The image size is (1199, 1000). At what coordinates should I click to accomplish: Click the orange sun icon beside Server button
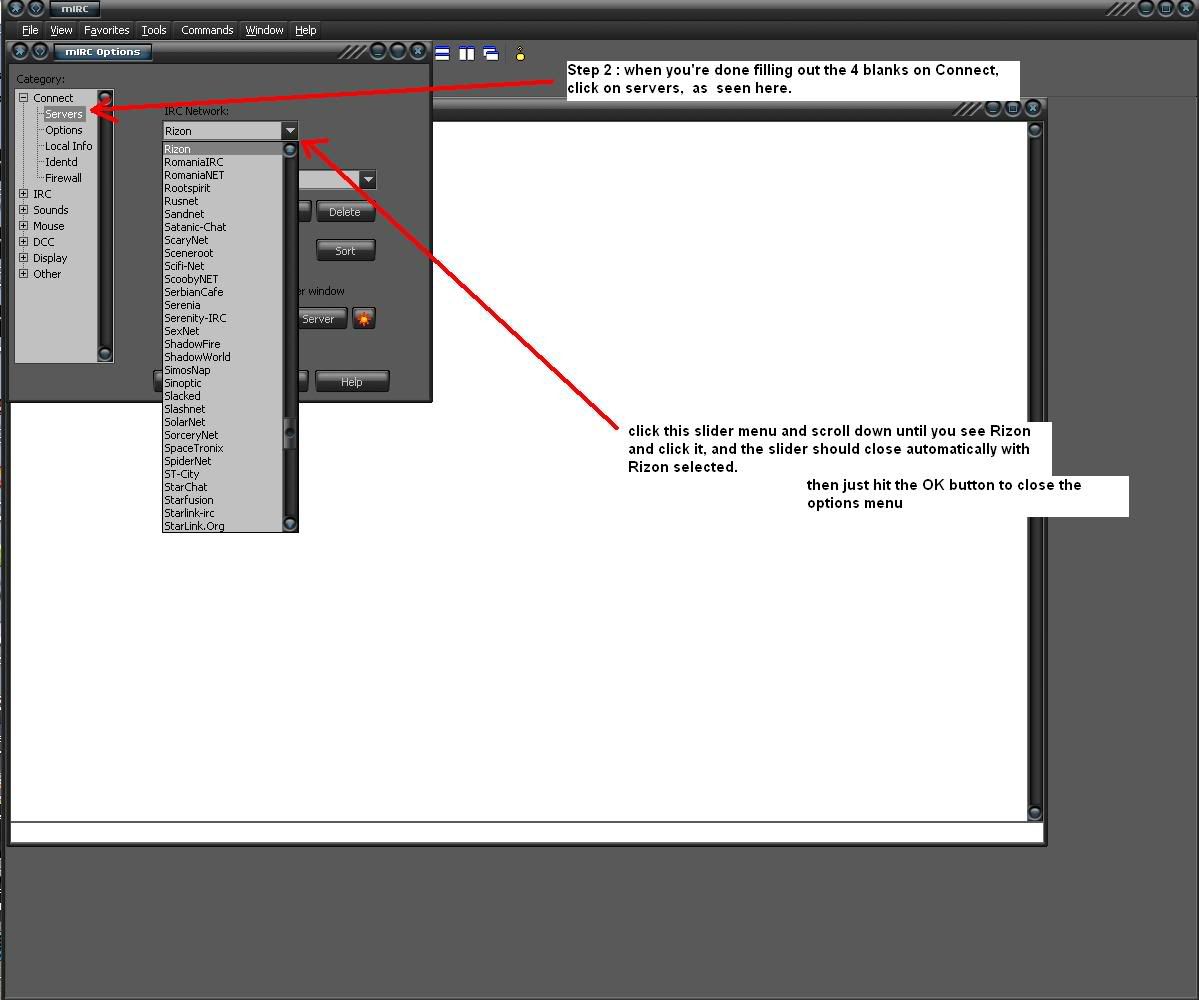point(364,318)
